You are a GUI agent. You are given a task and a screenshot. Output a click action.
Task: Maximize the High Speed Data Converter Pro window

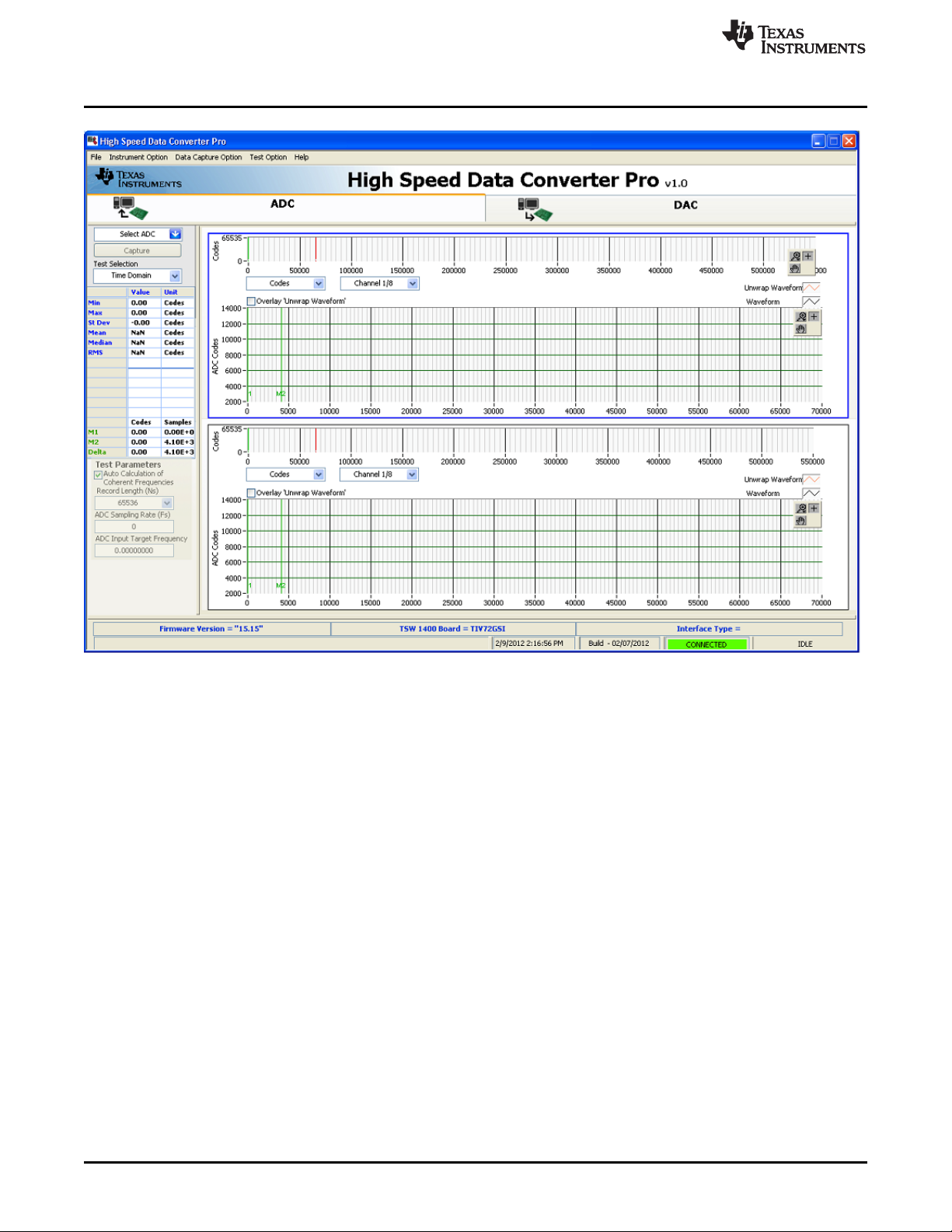tap(834, 141)
